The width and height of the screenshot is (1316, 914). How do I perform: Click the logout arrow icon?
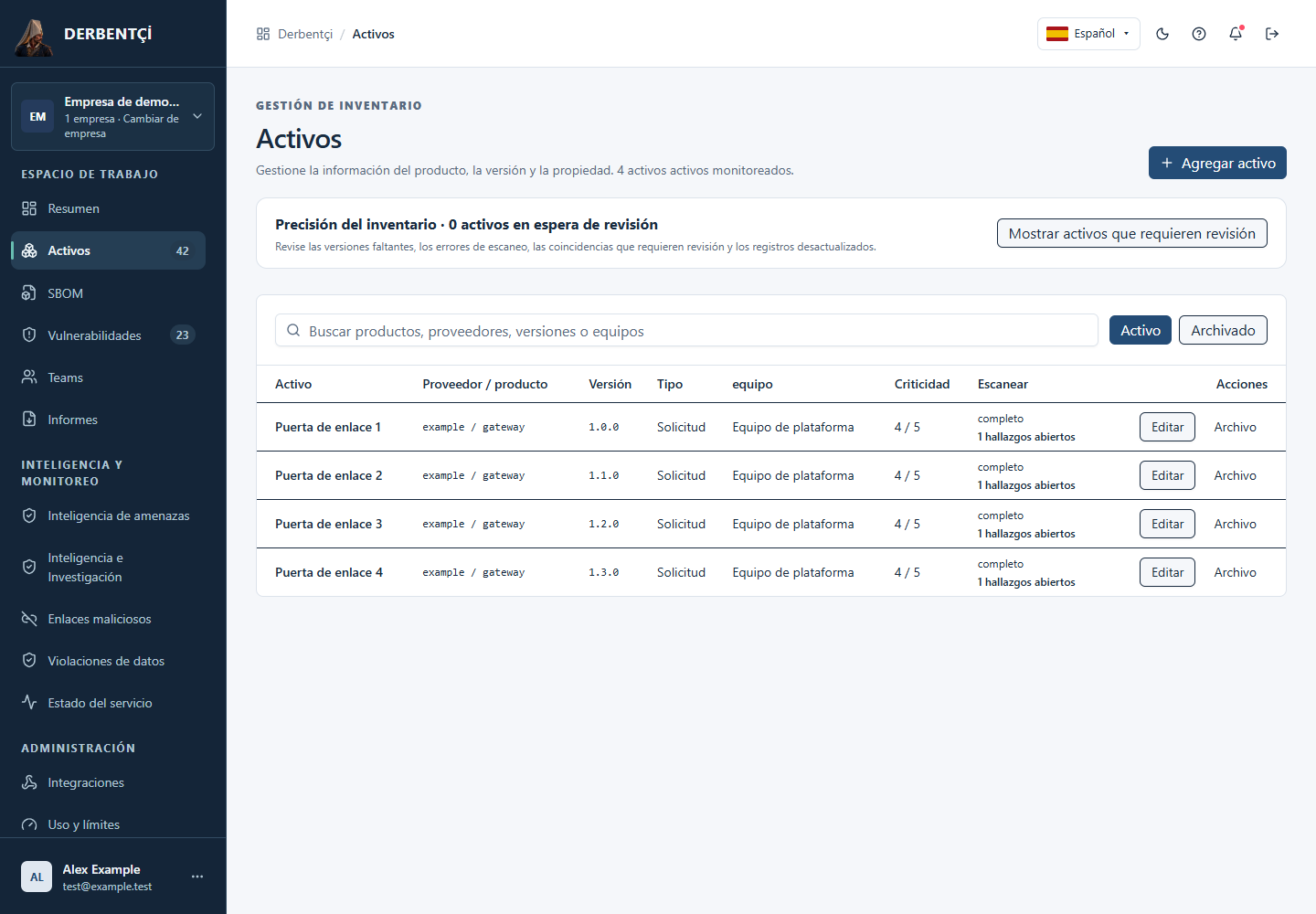click(x=1272, y=34)
